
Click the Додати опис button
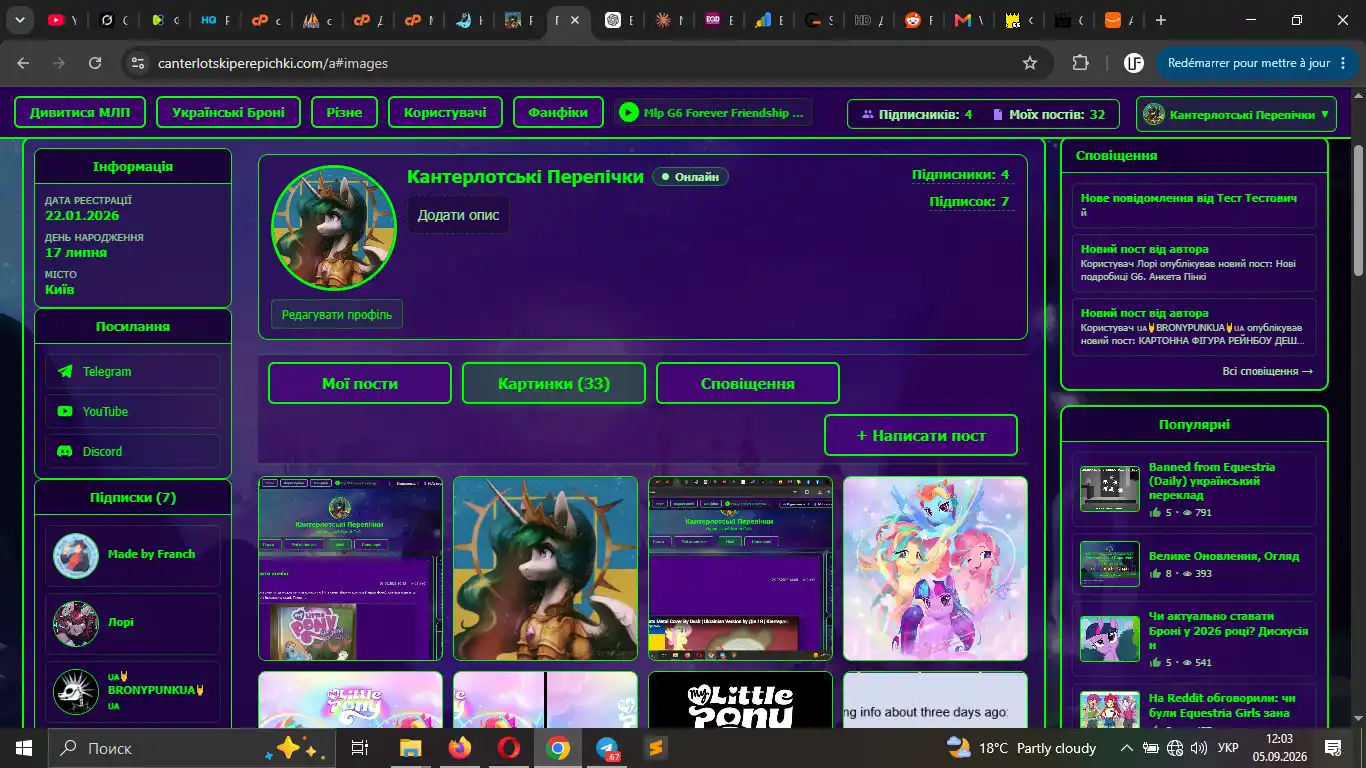click(x=458, y=215)
